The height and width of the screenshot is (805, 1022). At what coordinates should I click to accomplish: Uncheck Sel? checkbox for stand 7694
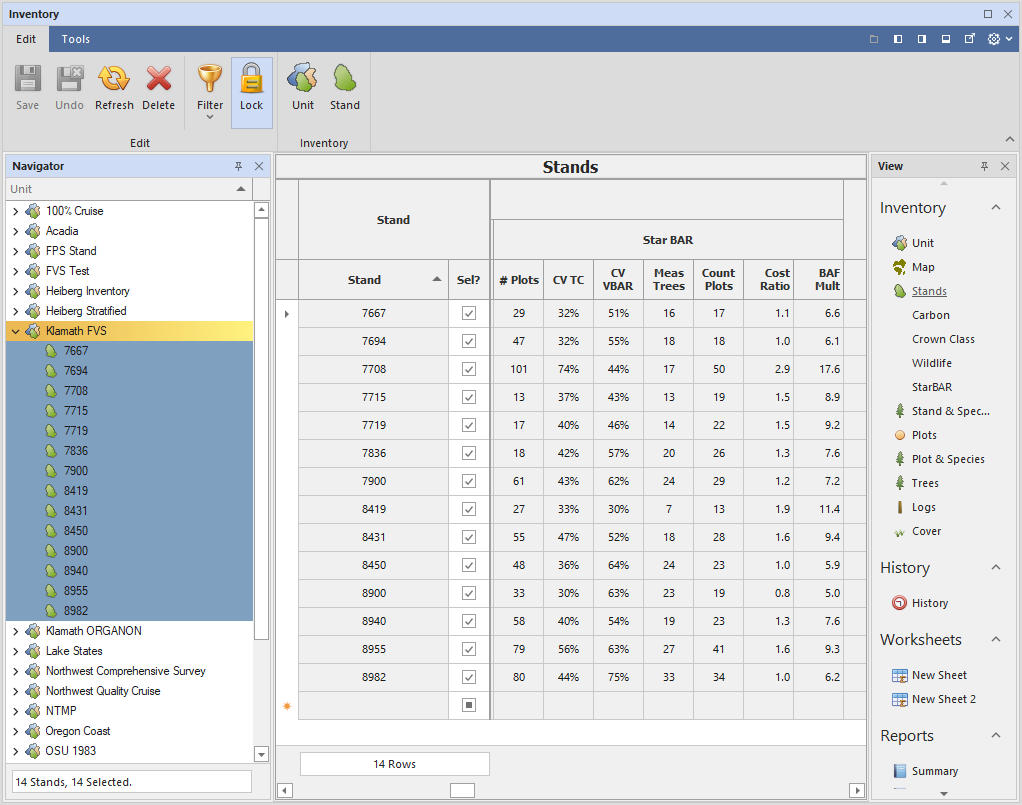coord(469,342)
